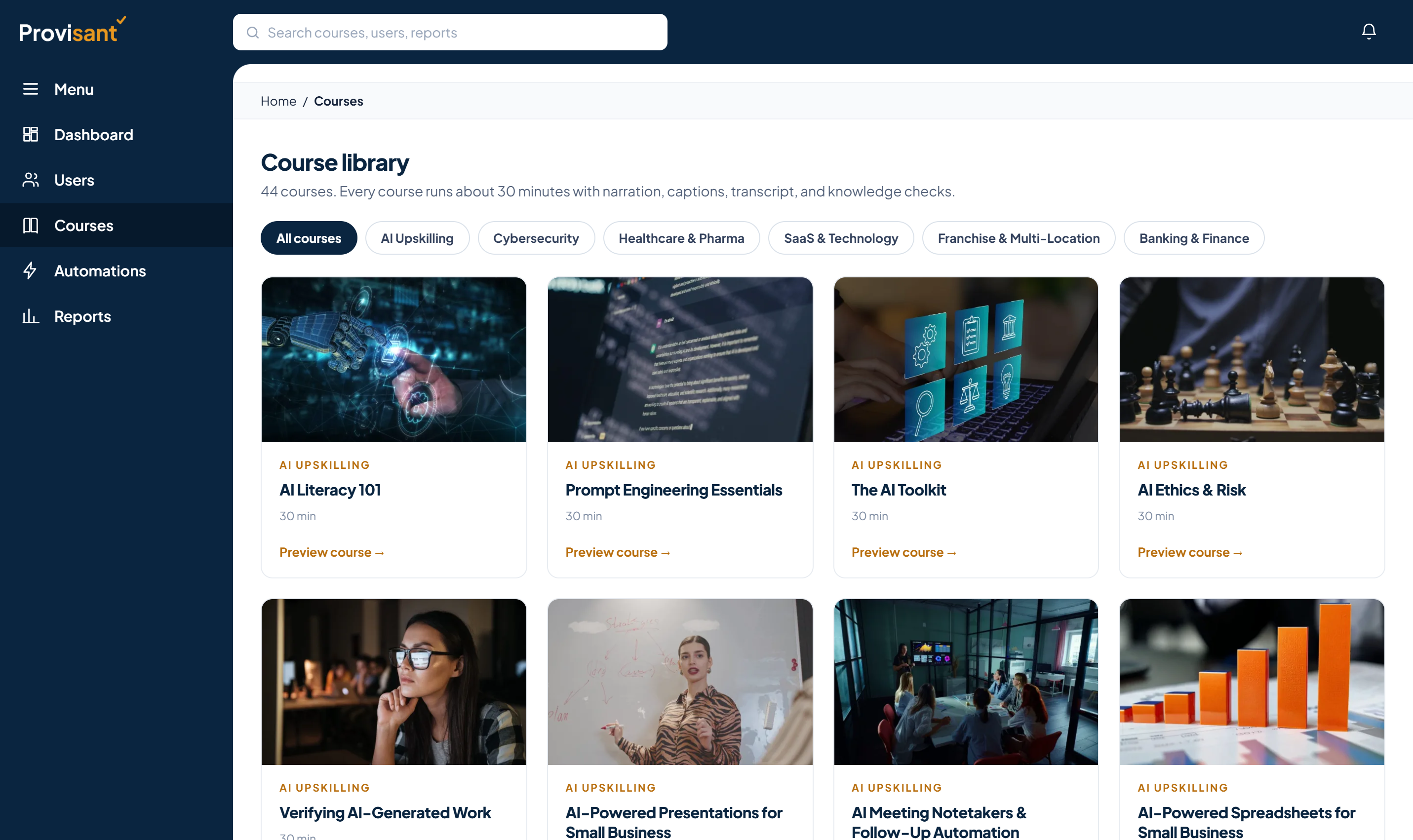Image resolution: width=1413 pixels, height=840 pixels.
Task: Open AI Literacy 101 robot hand thumbnail
Action: point(393,359)
